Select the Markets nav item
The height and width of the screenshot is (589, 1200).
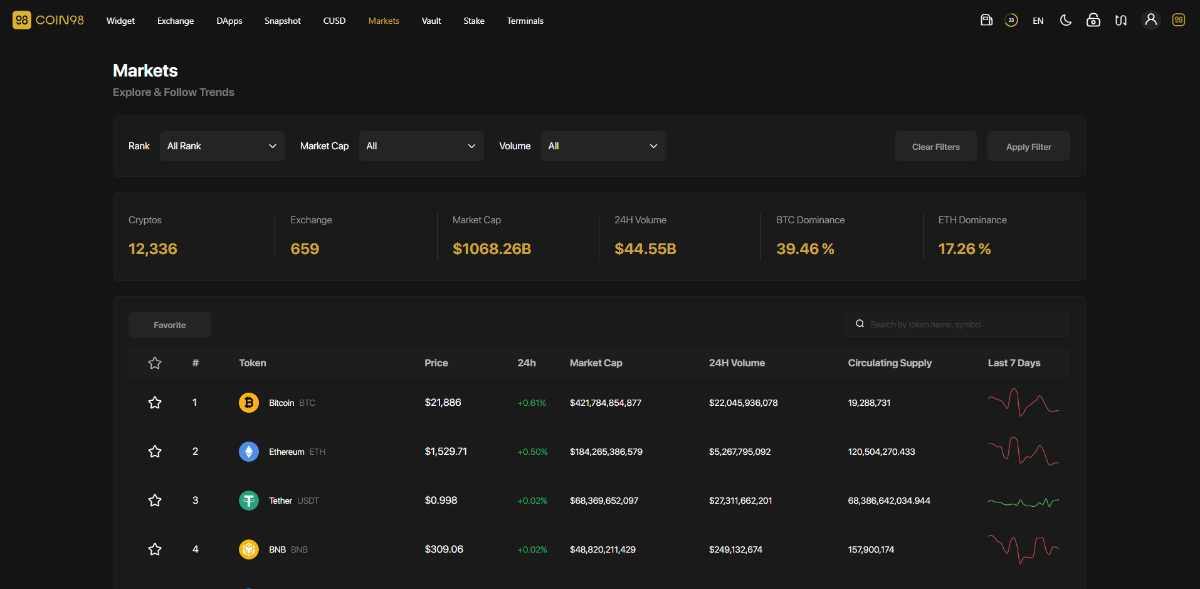(x=384, y=21)
